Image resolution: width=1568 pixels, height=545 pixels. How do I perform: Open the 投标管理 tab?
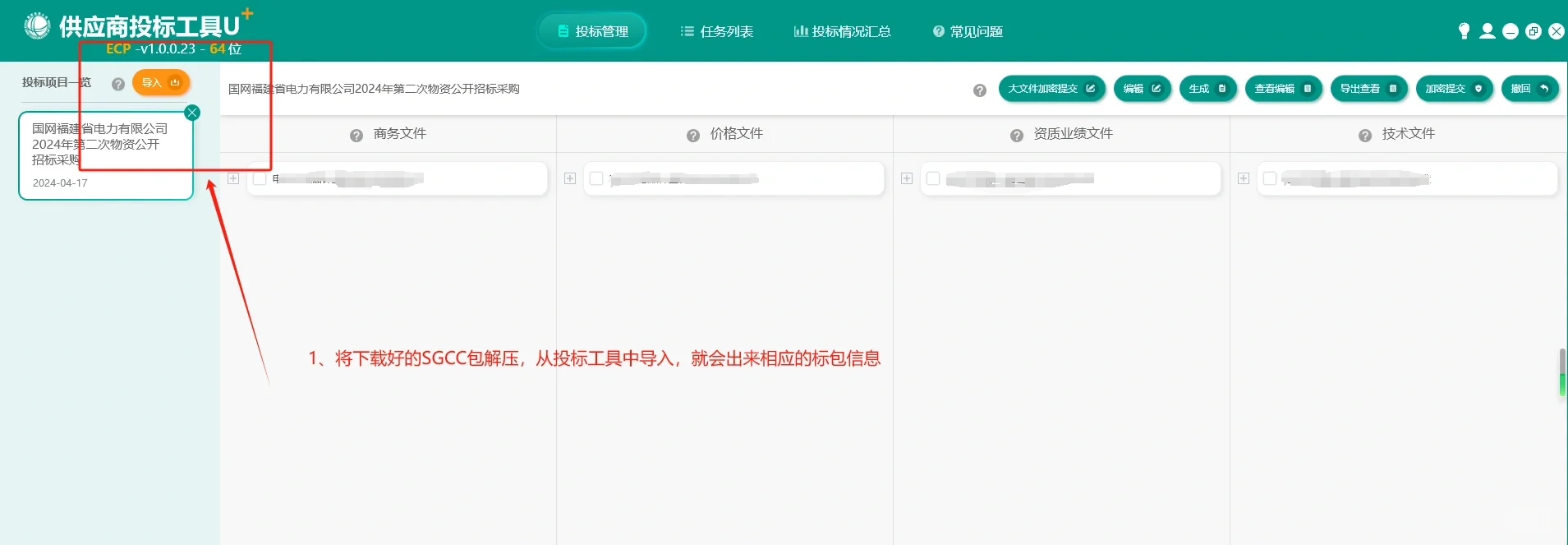pyautogui.click(x=592, y=31)
